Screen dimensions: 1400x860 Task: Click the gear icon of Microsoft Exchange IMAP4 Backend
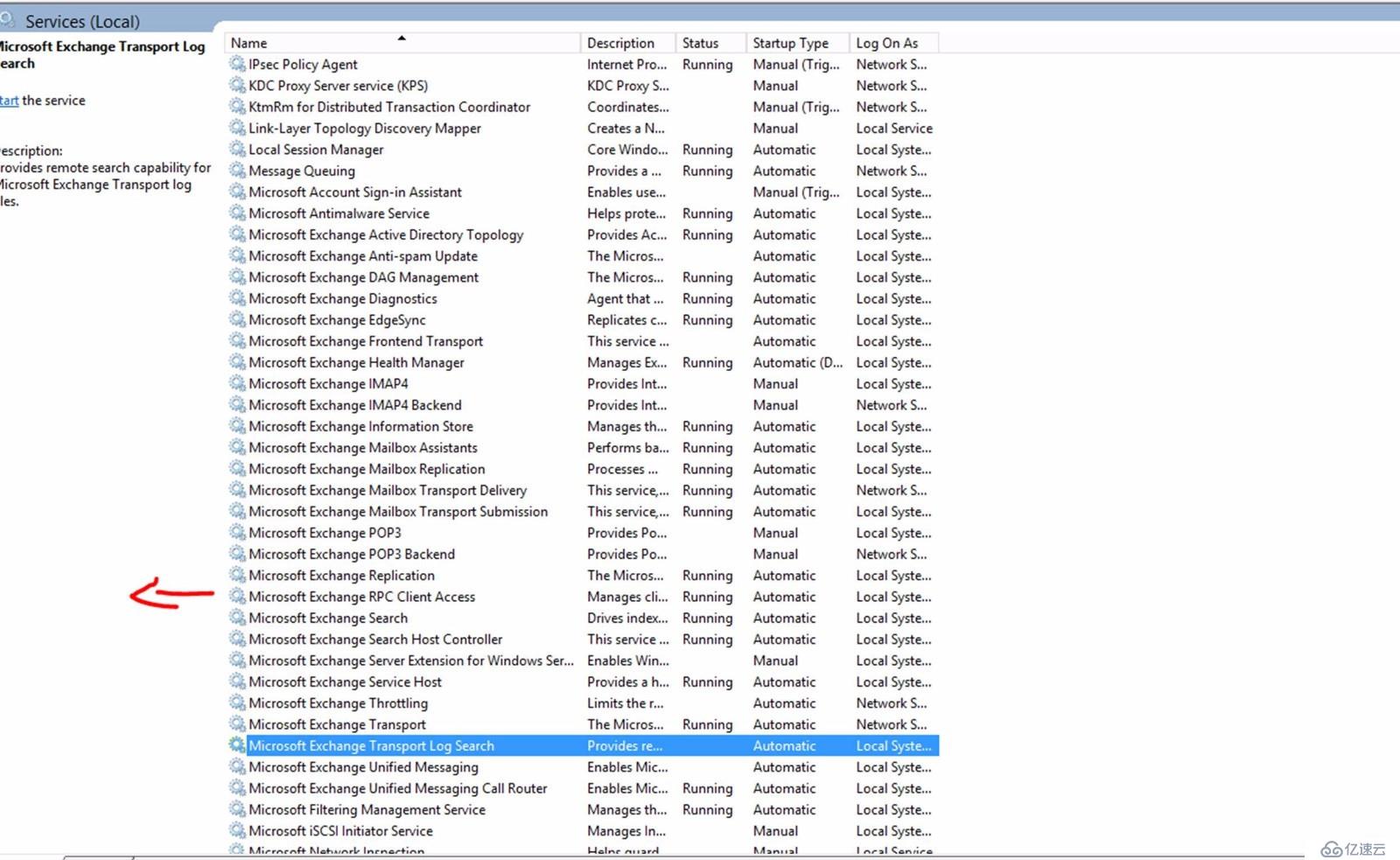point(237,404)
